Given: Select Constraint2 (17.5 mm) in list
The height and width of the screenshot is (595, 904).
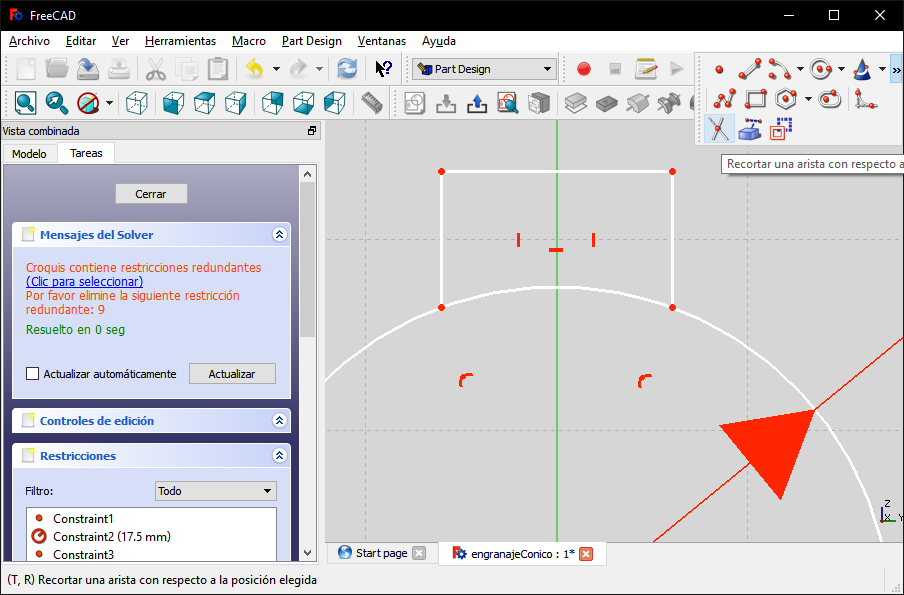Looking at the screenshot, I should pos(111,537).
